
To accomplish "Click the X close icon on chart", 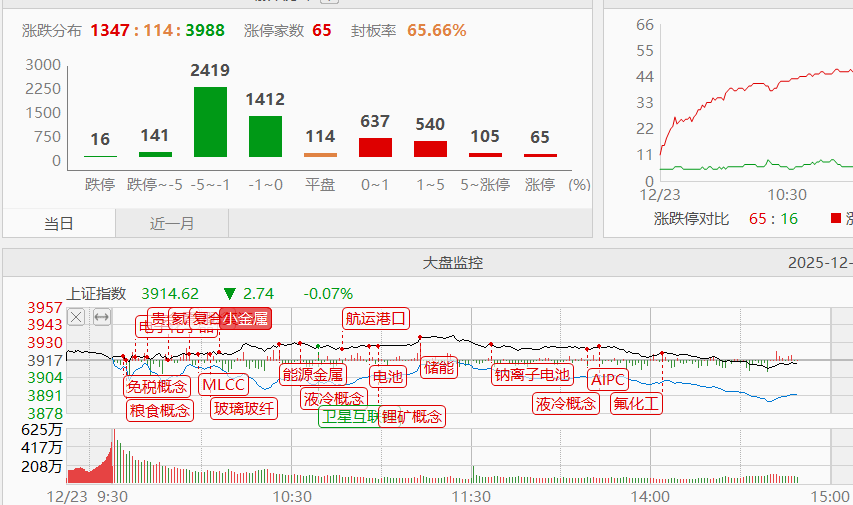I will 76,317.
